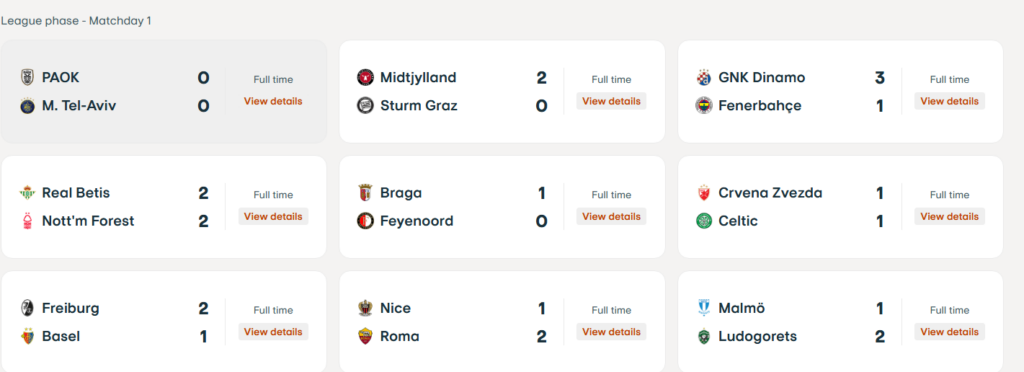
Task: Click the Crvena Zvezda team name
Action: tap(770, 193)
